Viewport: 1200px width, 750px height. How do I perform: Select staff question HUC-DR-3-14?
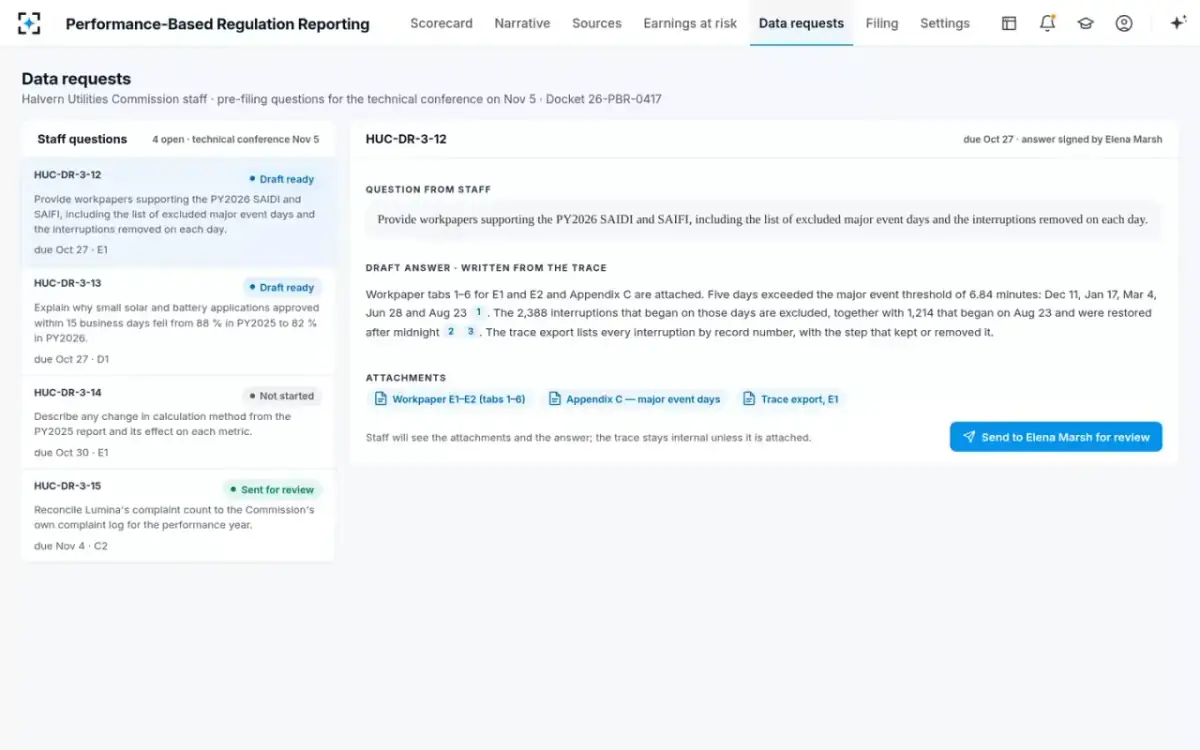[x=178, y=423]
